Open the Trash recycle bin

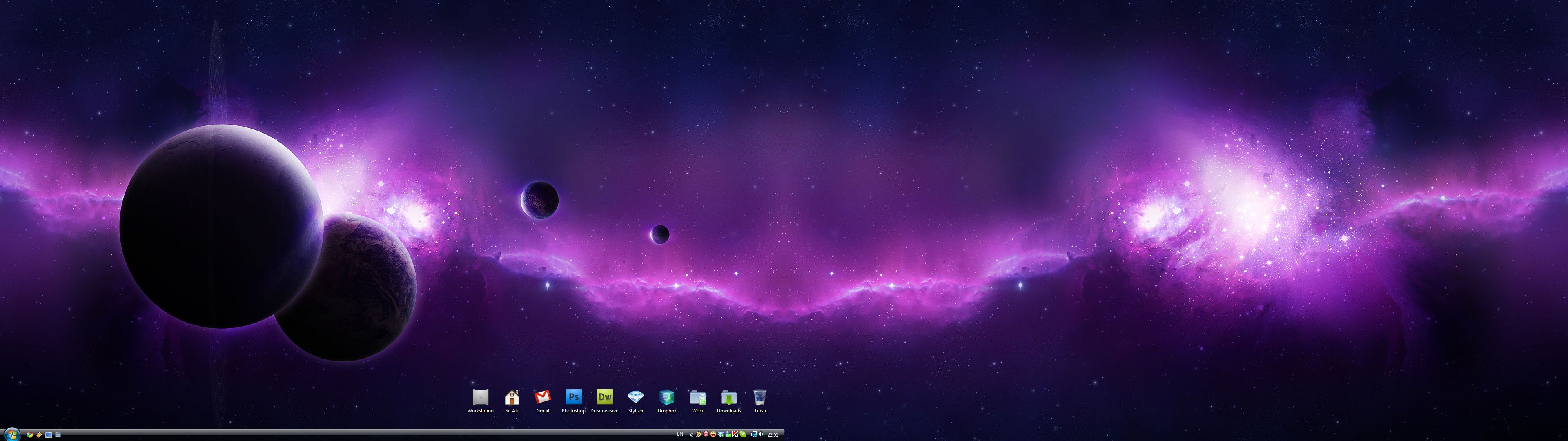tap(759, 398)
